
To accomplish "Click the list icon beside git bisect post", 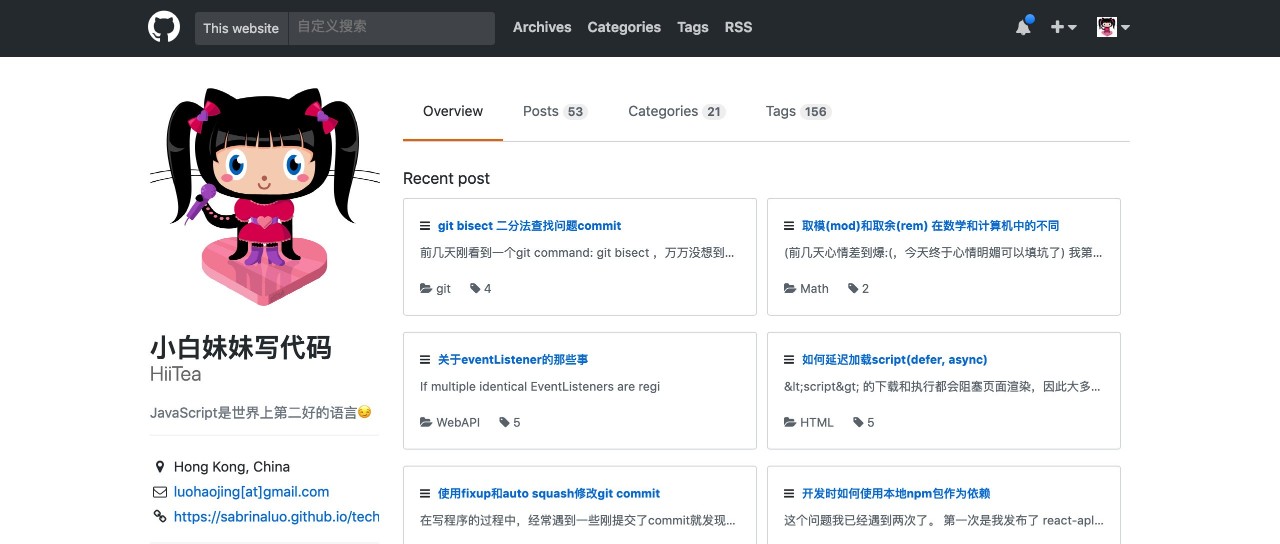I will tap(425, 226).
